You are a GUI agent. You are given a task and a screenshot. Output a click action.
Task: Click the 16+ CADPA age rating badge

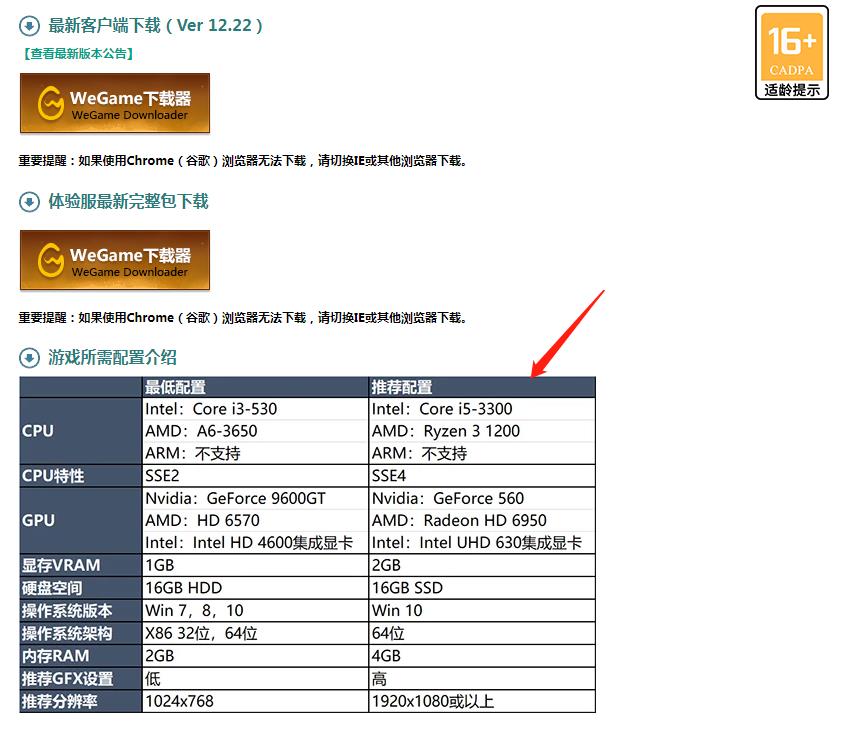click(791, 45)
